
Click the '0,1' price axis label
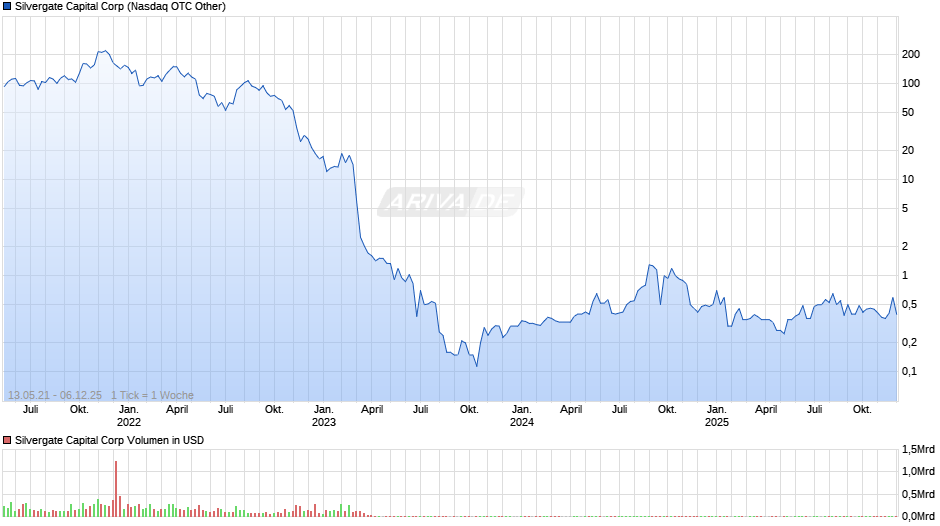(909, 371)
